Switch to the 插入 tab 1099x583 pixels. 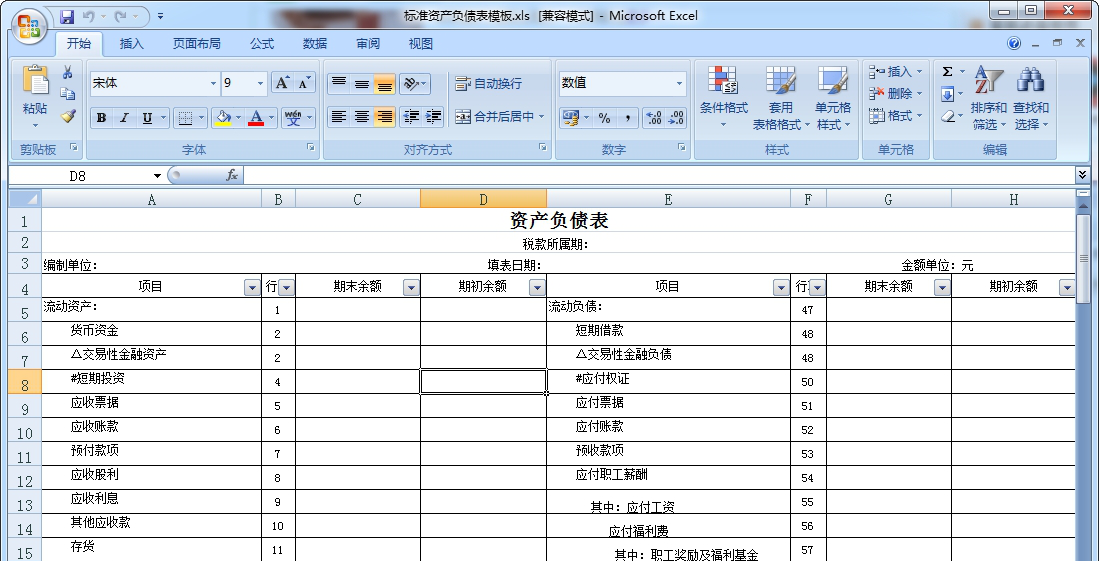click(131, 43)
